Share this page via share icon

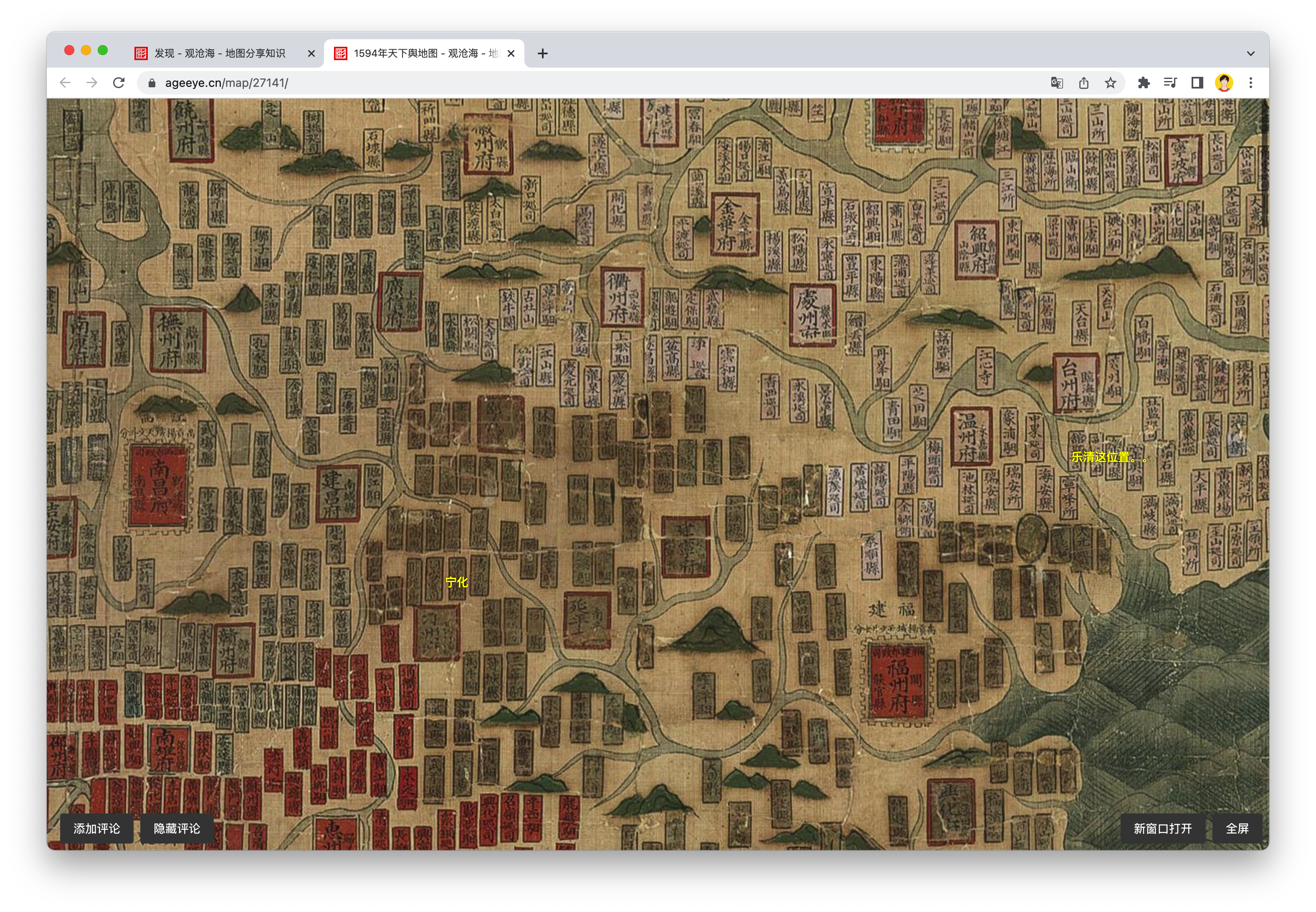(x=1083, y=83)
